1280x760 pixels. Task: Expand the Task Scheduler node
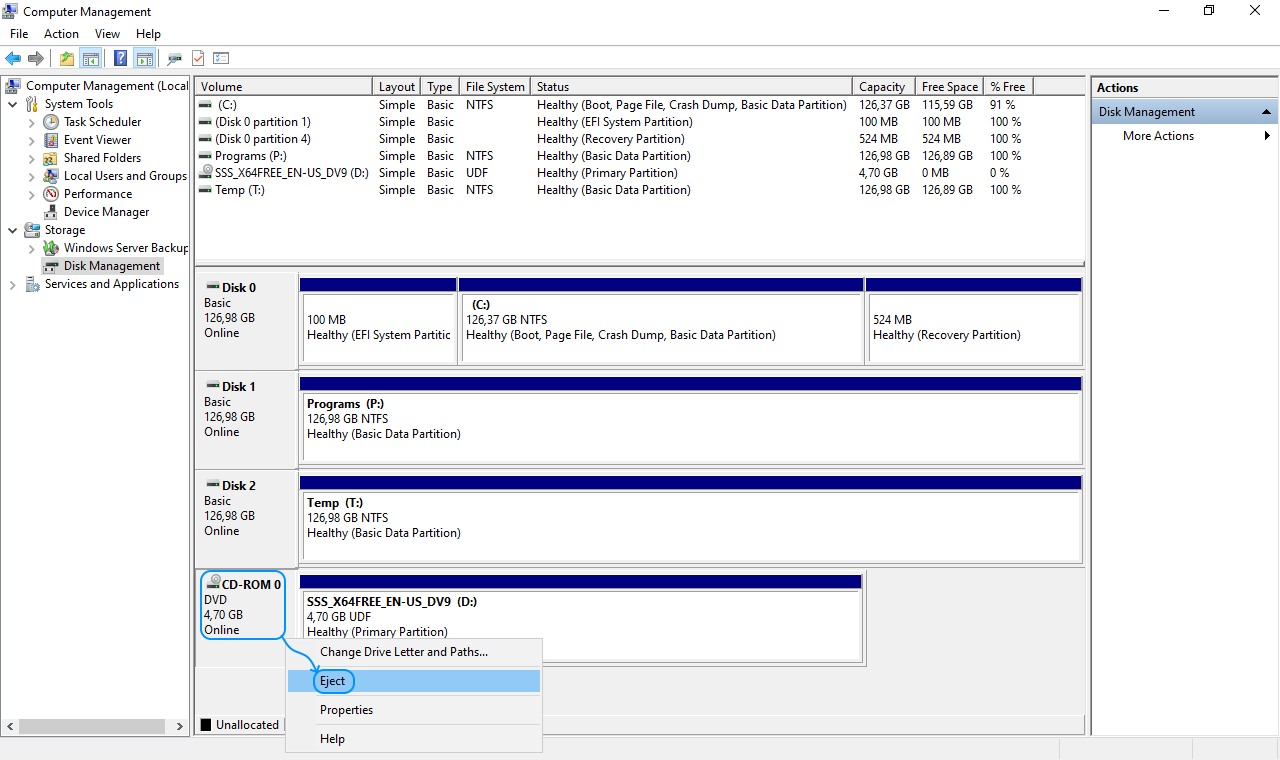pyautogui.click(x=32, y=122)
